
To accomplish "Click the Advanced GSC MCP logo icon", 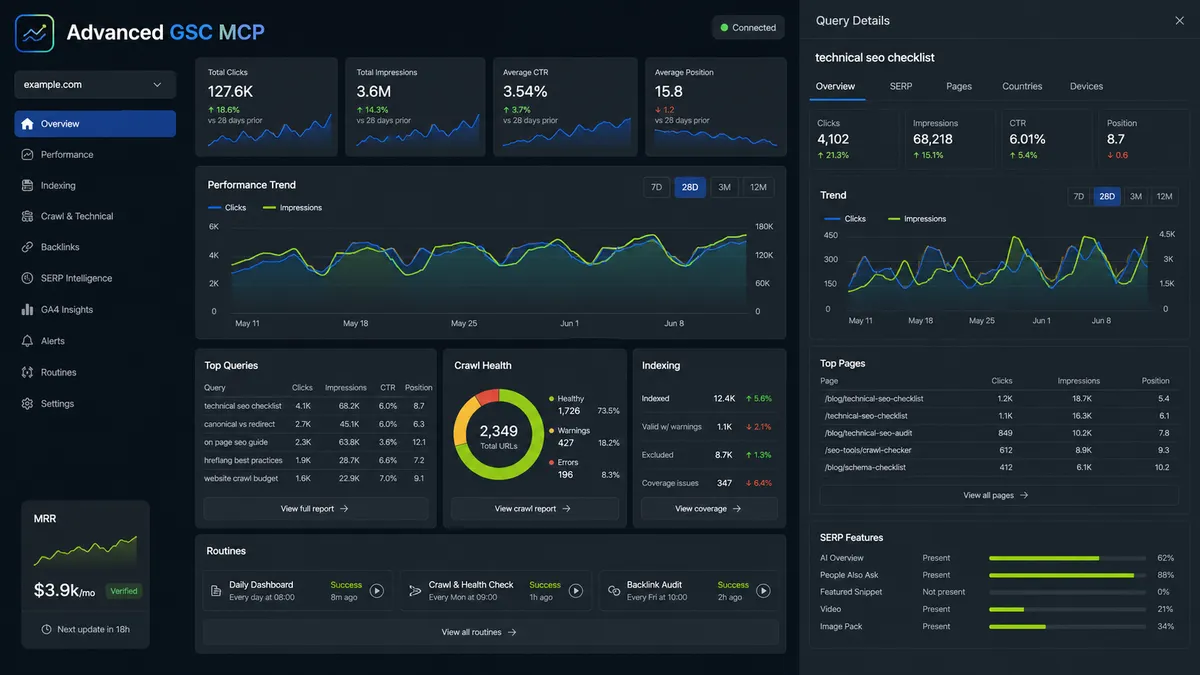I will click(x=35, y=33).
